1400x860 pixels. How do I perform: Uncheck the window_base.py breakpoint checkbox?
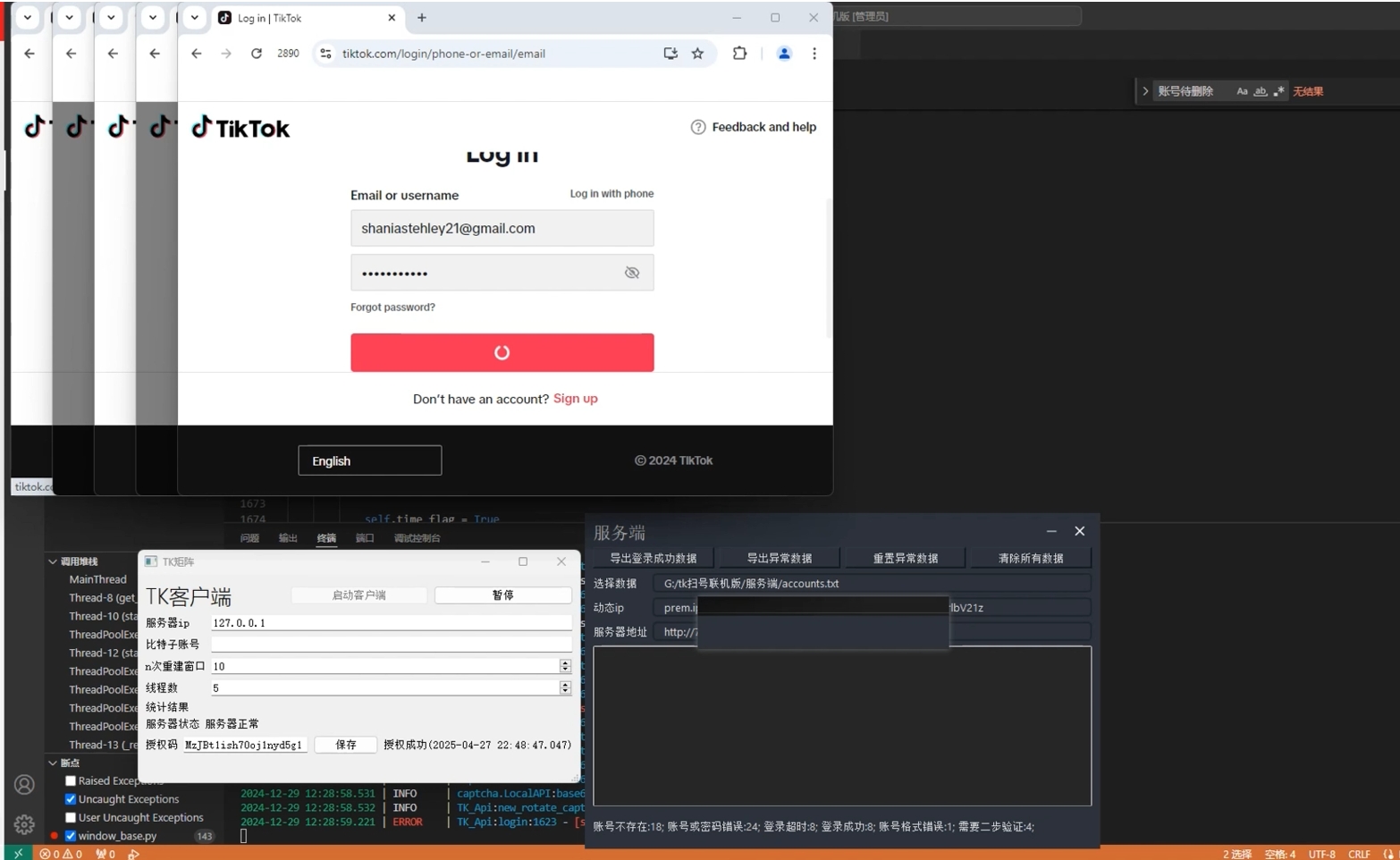71,836
